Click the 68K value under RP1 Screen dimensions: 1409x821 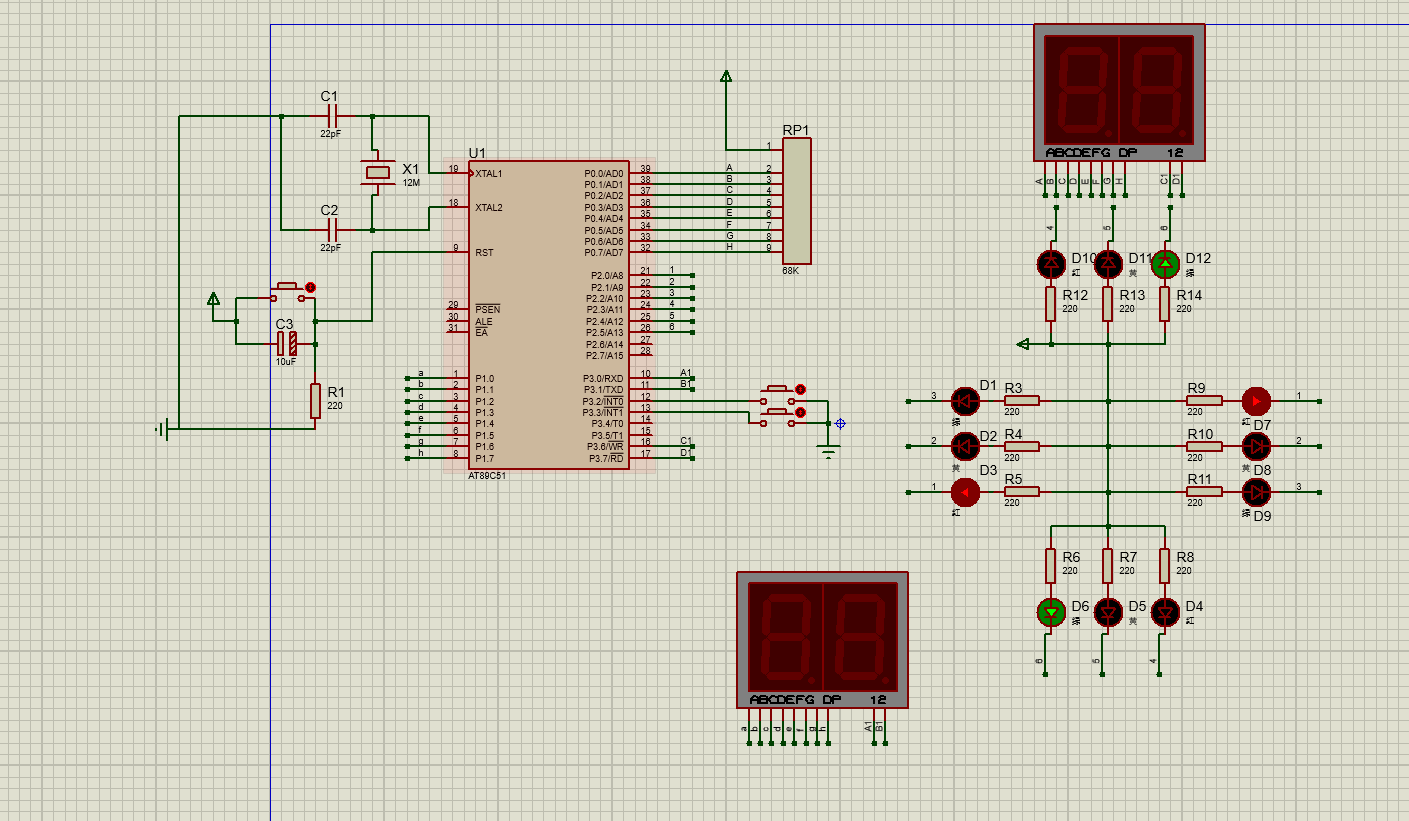coord(790,271)
